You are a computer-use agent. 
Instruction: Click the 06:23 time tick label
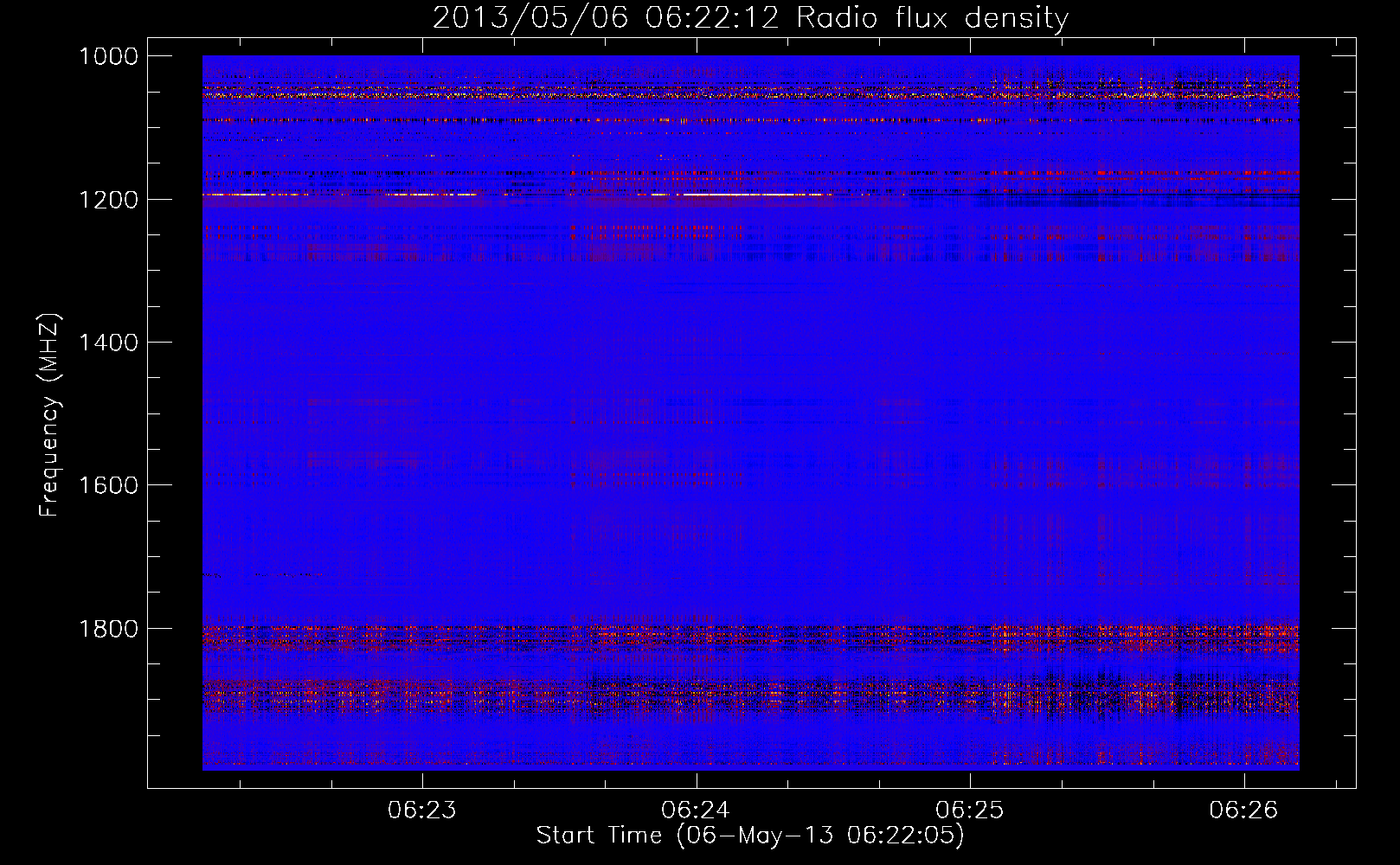point(422,810)
